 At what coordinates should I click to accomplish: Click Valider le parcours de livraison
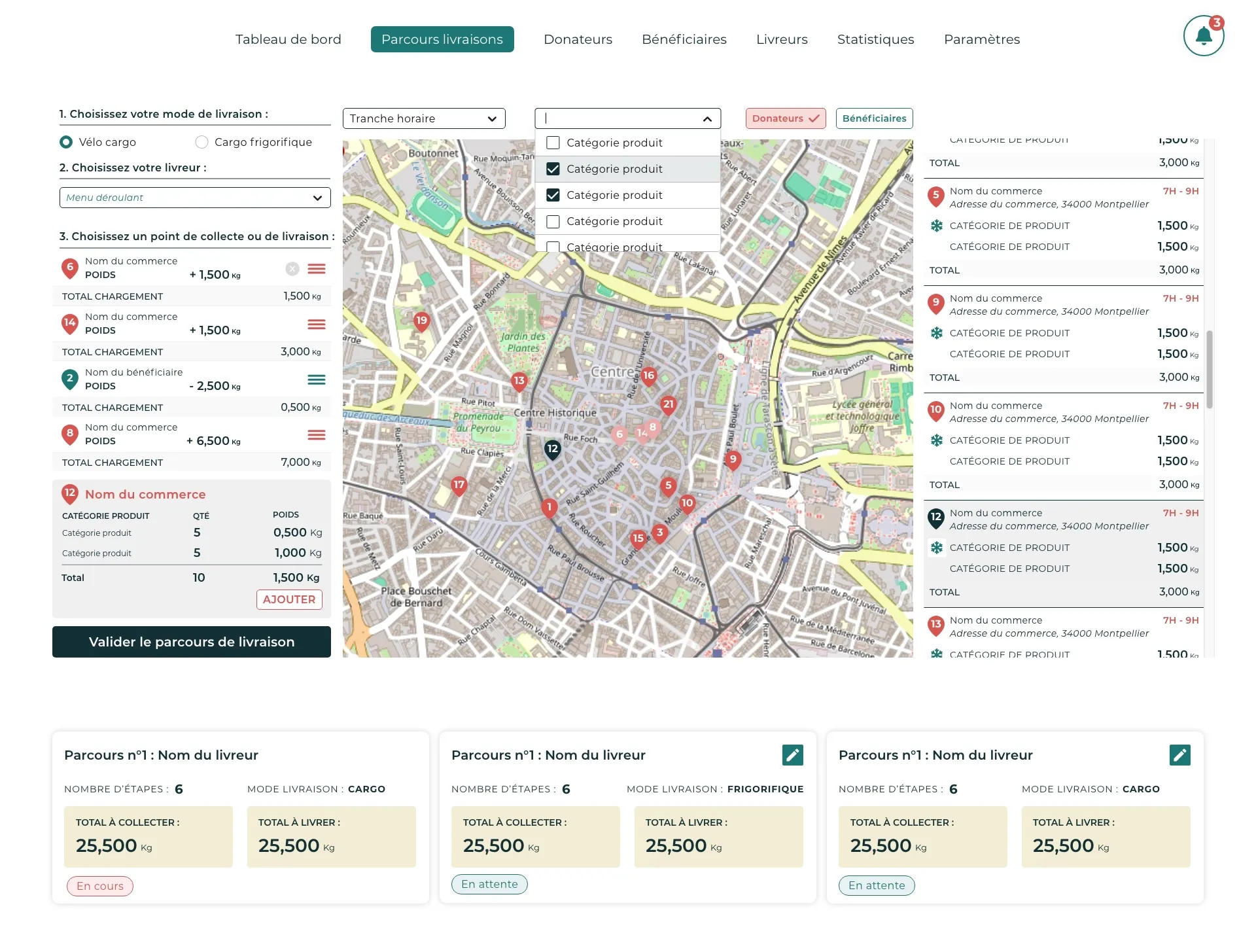point(191,642)
